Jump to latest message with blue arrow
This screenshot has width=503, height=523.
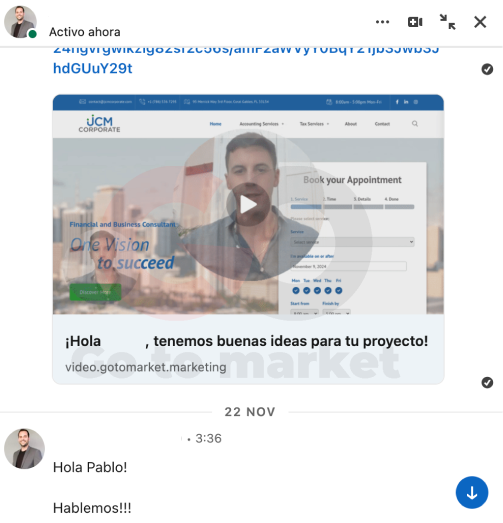point(472,492)
